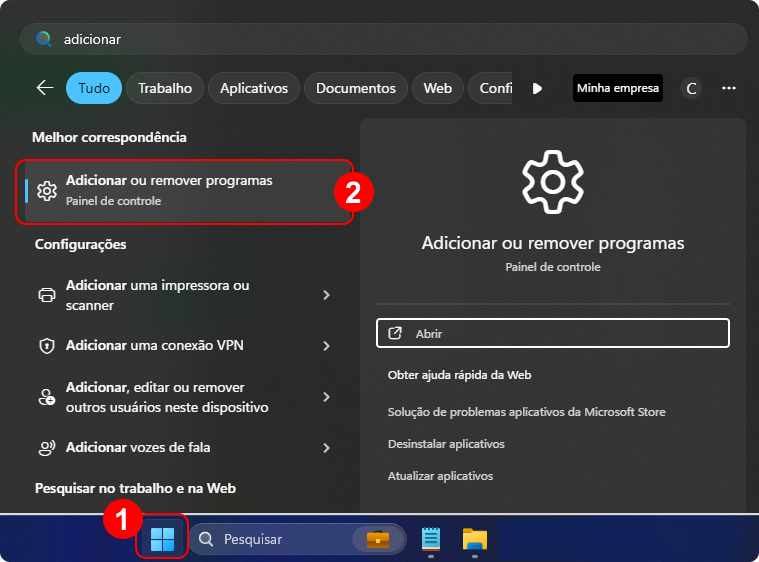Open File Explorer from the taskbar
The width and height of the screenshot is (759, 562).
coord(475,539)
